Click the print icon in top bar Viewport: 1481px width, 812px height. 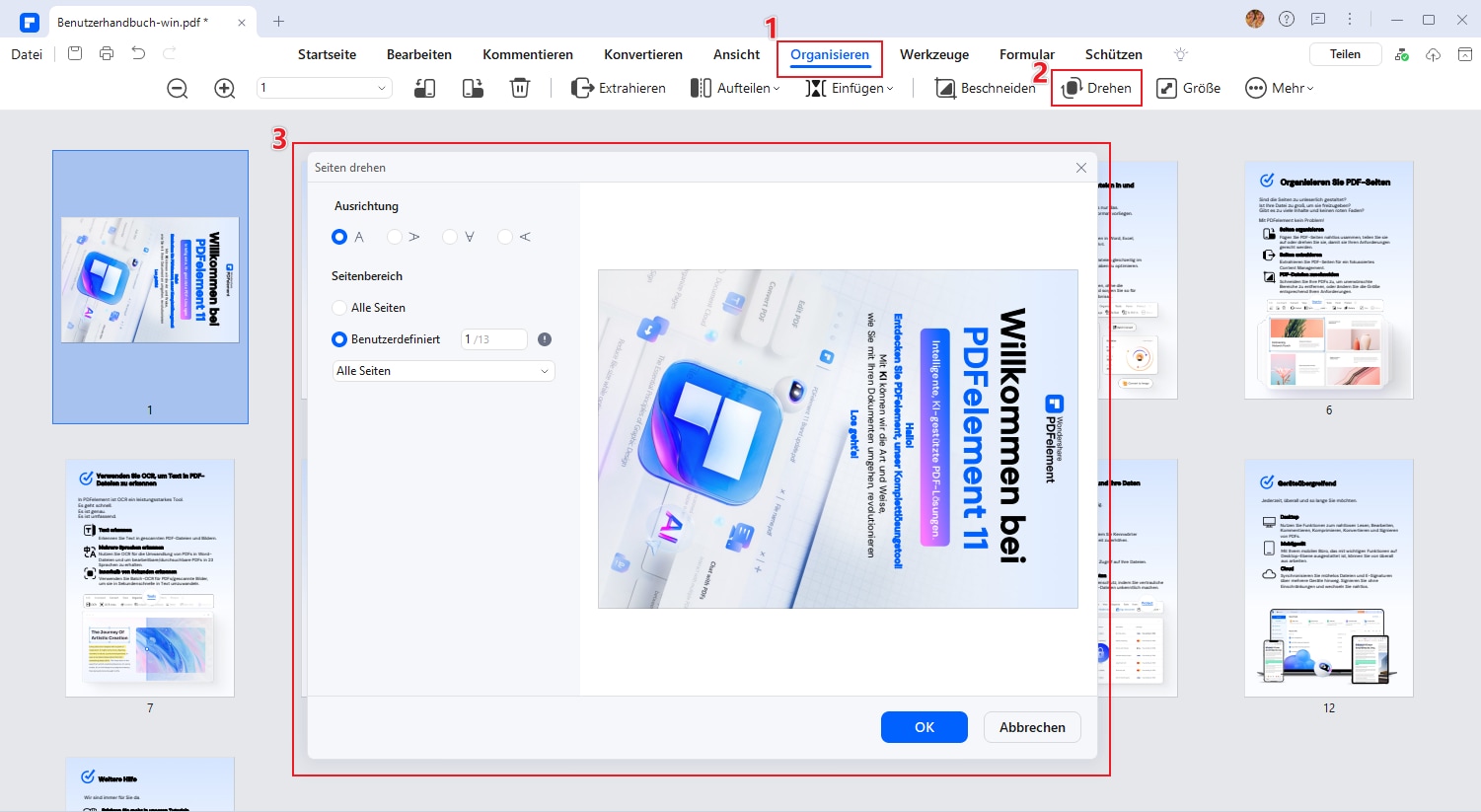[107, 54]
